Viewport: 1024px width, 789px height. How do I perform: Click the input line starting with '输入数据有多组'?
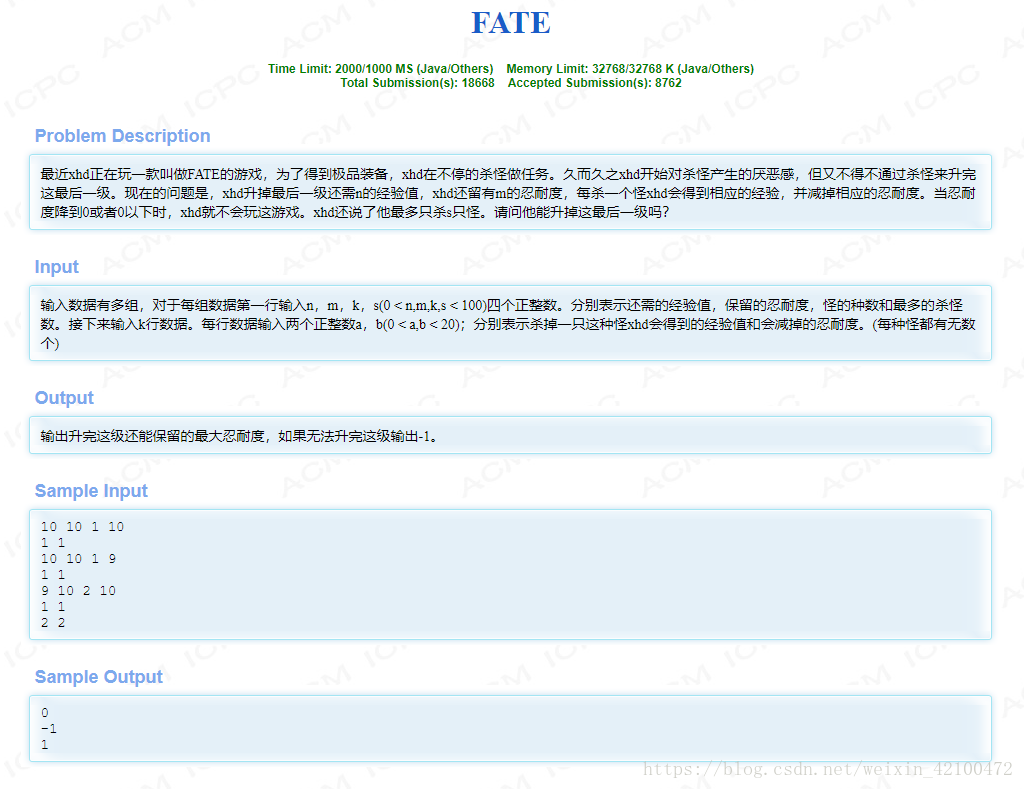point(502,305)
